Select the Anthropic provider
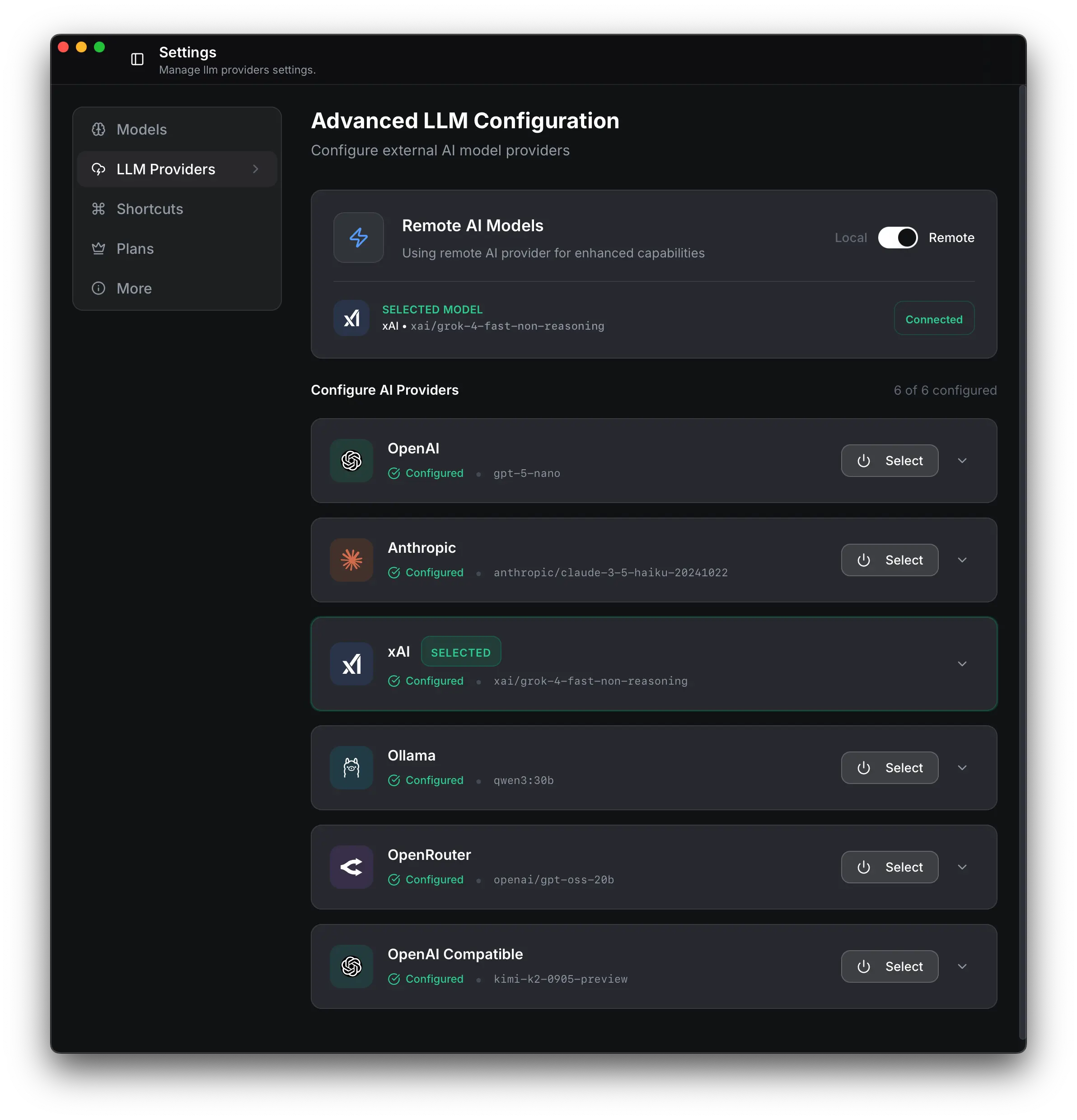Viewport: 1077px width, 1120px height. [x=890, y=560]
